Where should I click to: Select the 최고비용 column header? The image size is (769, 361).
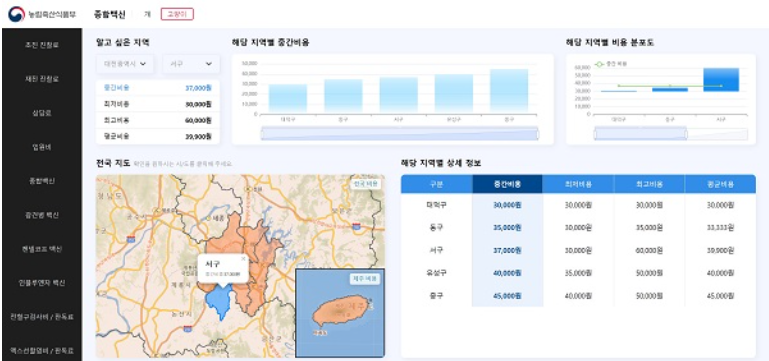click(649, 184)
